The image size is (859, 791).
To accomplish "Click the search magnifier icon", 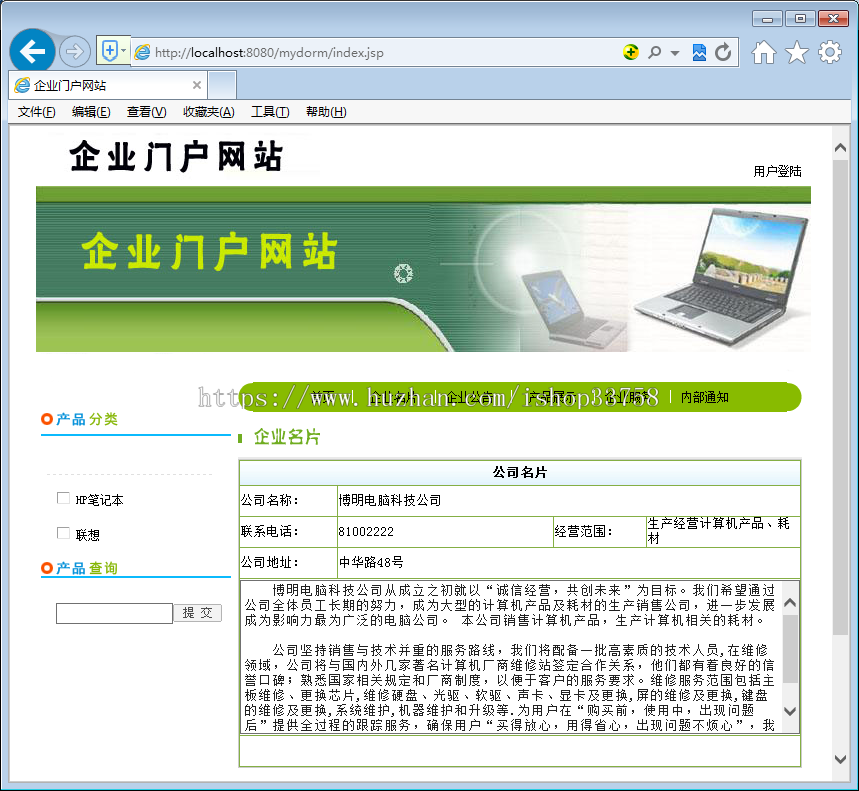I will [x=652, y=52].
